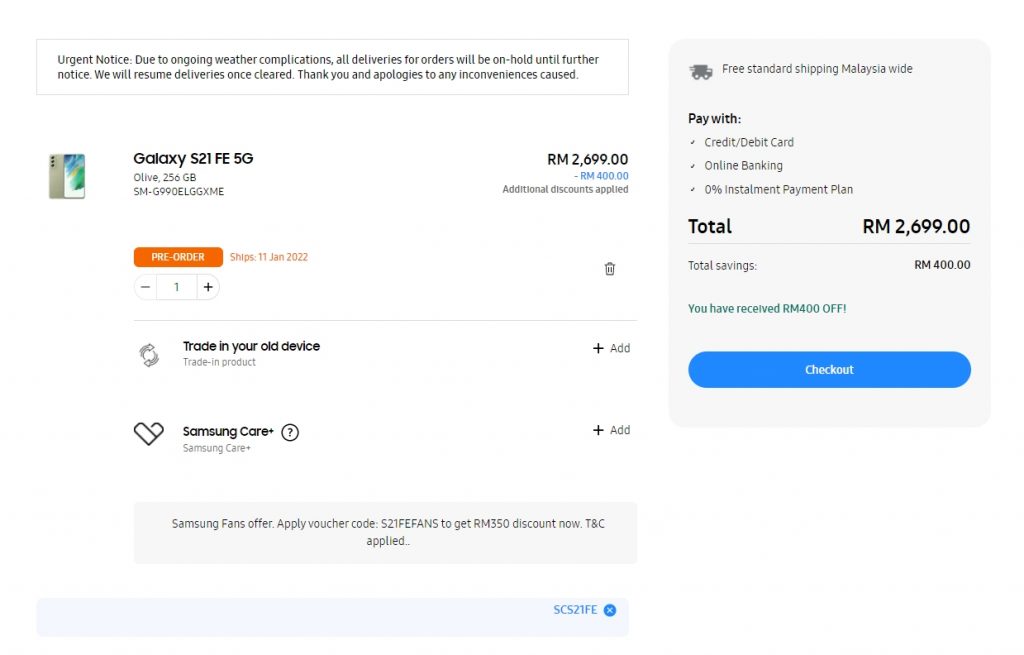Increase quantity with the plus button
The image size is (1024, 655).
click(x=208, y=287)
